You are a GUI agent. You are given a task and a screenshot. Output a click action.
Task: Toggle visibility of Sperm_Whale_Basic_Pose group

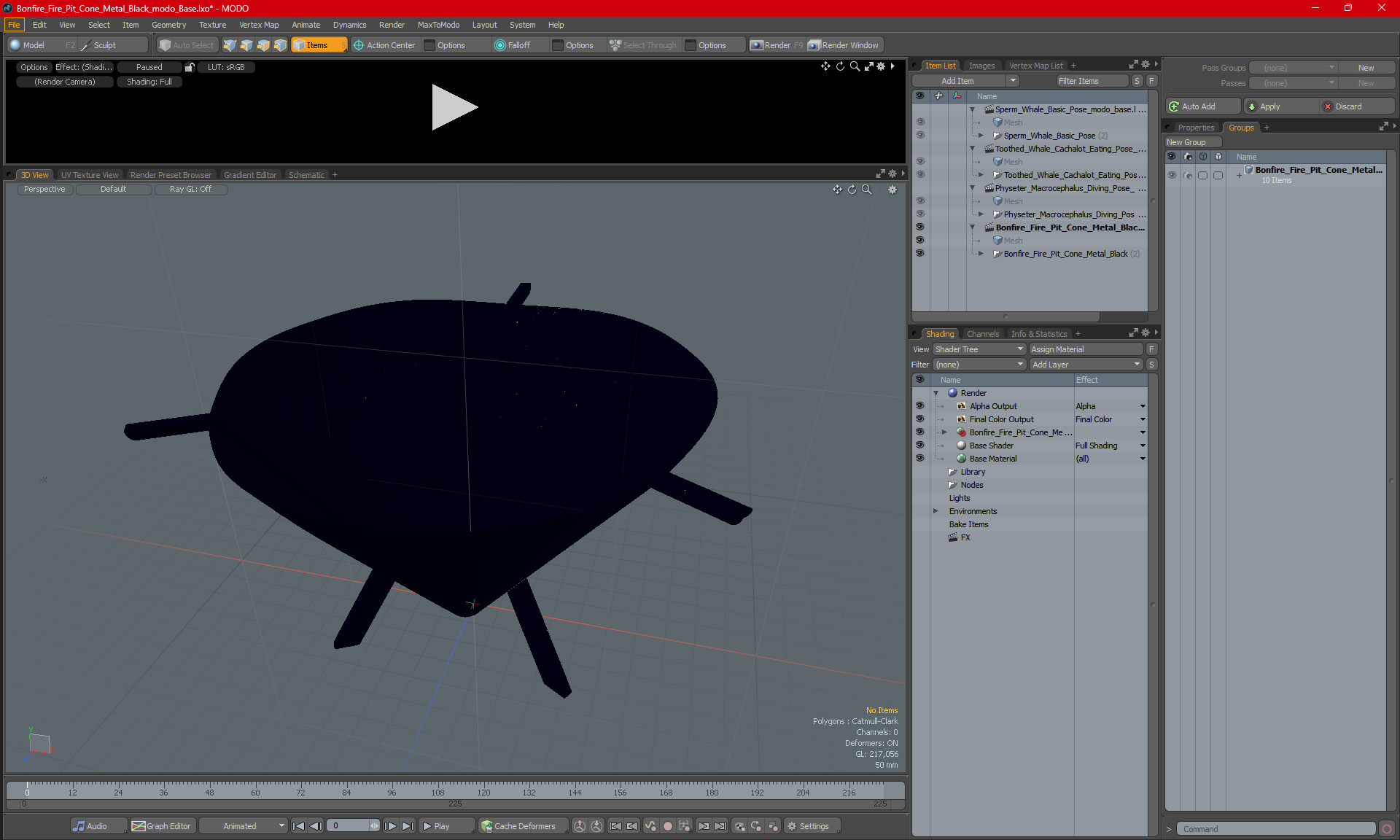pos(920,136)
